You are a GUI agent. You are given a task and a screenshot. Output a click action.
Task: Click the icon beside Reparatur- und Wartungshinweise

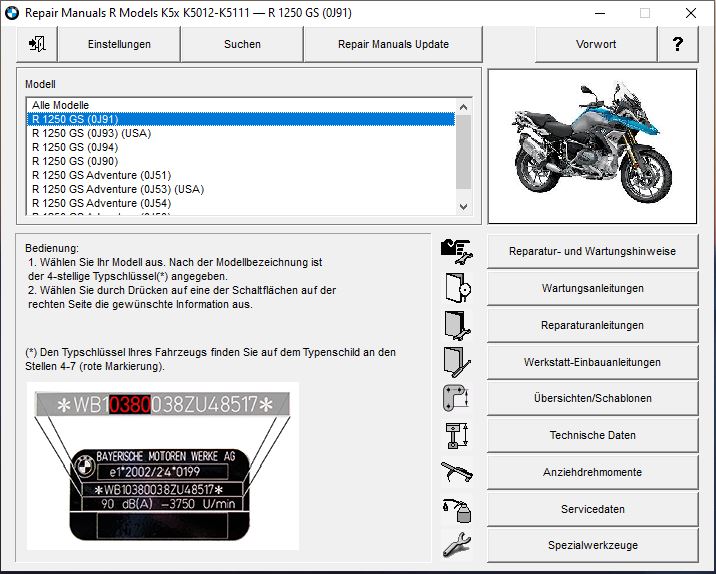coord(456,251)
